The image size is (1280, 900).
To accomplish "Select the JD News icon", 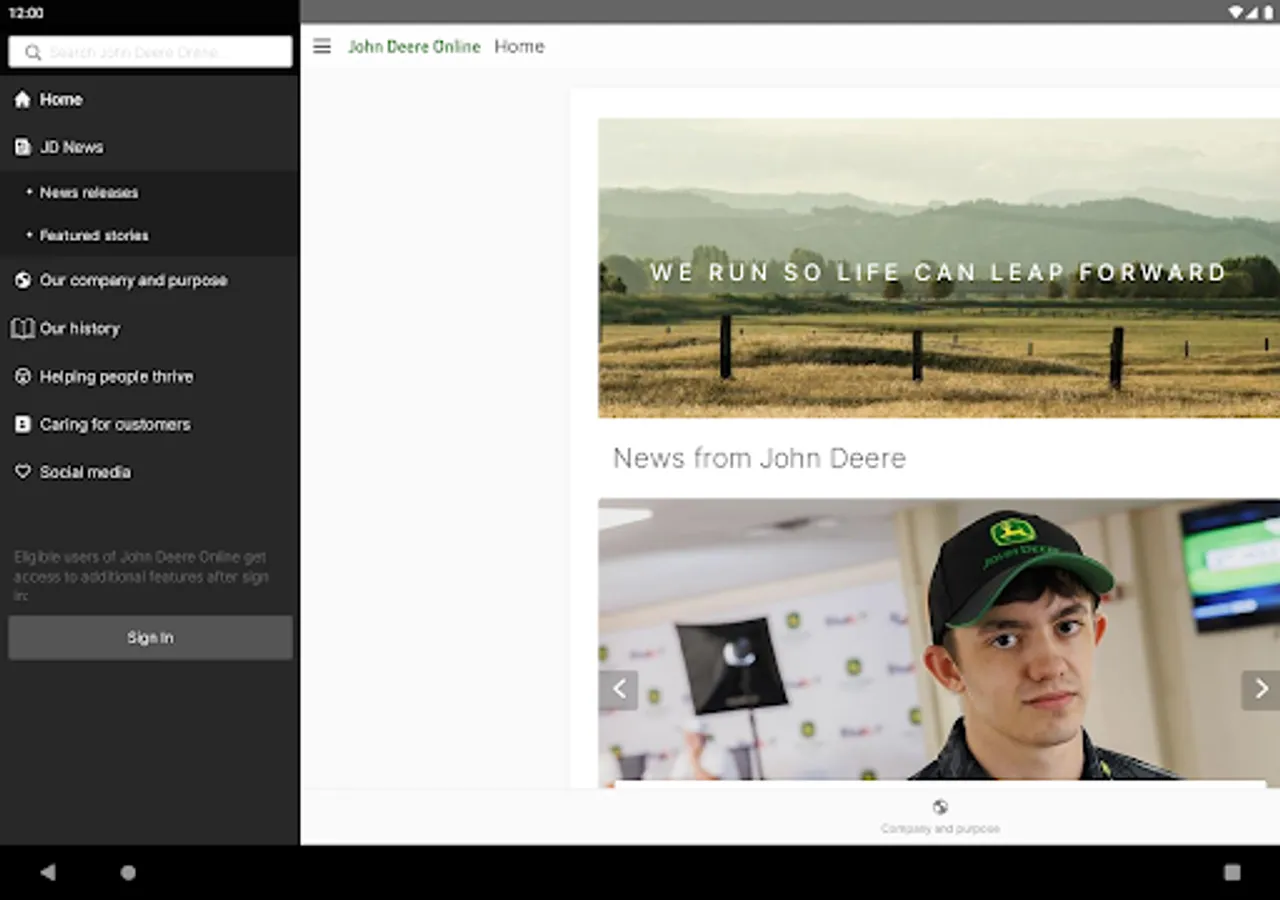I will pos(22,147).
